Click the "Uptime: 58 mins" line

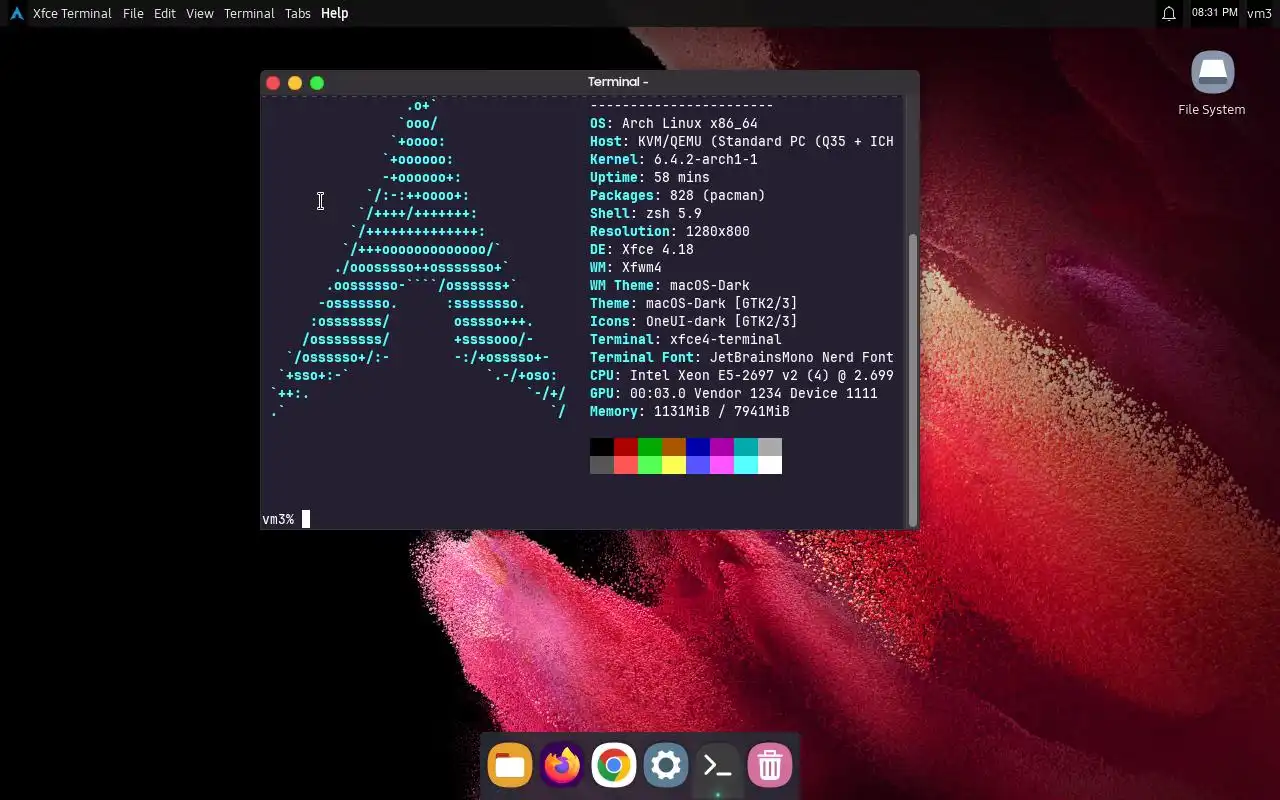tap(650, 178)
